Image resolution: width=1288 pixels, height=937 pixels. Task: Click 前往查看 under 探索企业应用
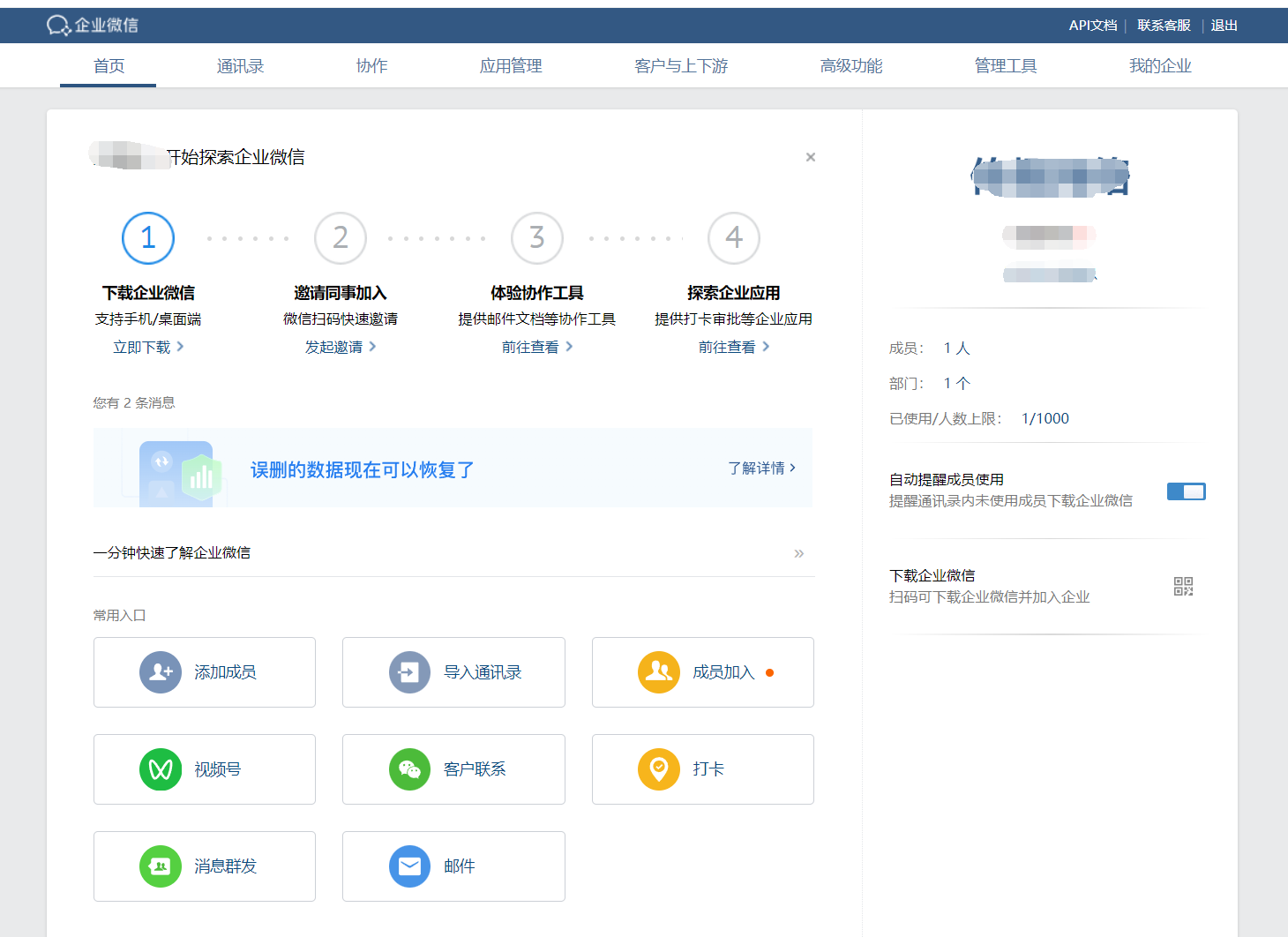727,347
